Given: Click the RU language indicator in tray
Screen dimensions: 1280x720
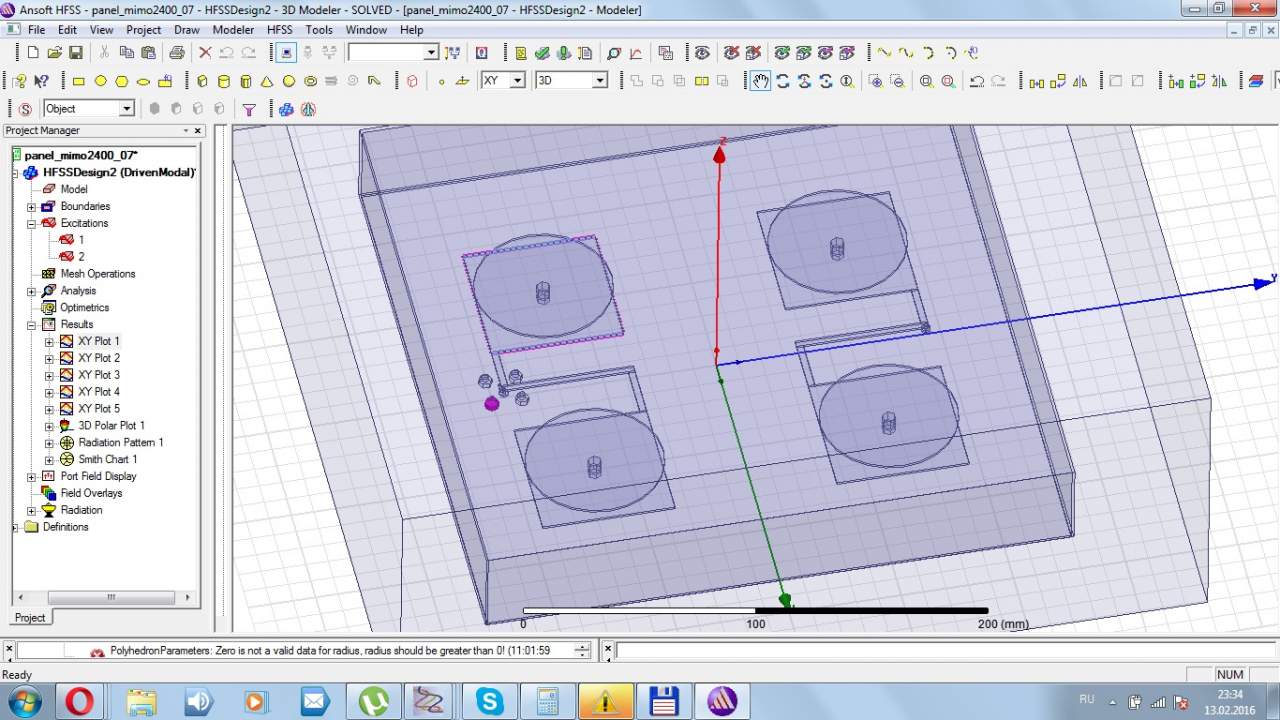Looking at the screenshot, I should [x=1087, y=699].
